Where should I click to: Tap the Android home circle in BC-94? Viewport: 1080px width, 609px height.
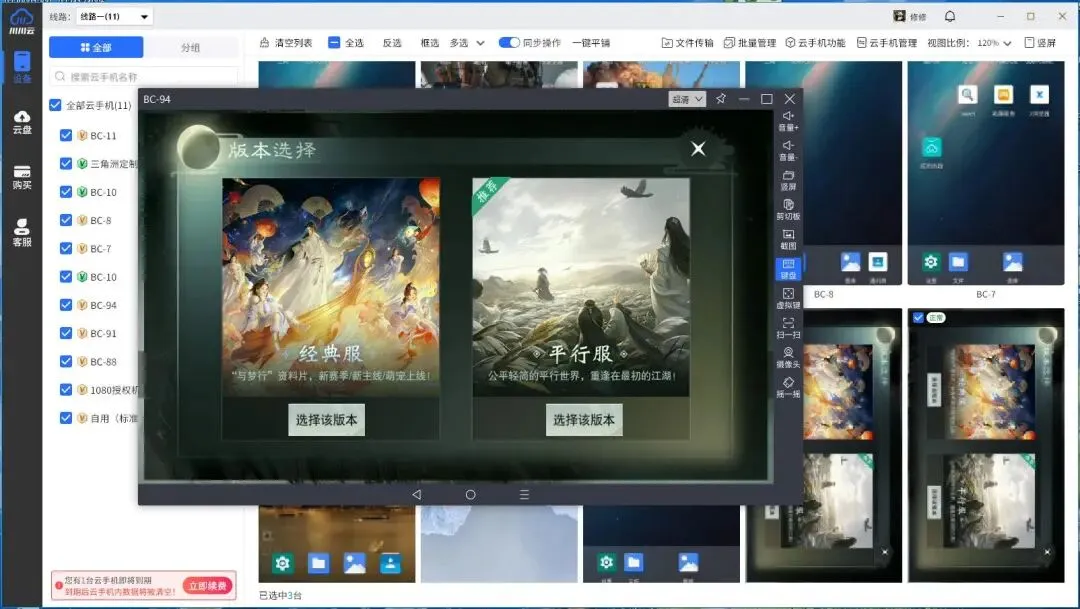click(470, 495)
